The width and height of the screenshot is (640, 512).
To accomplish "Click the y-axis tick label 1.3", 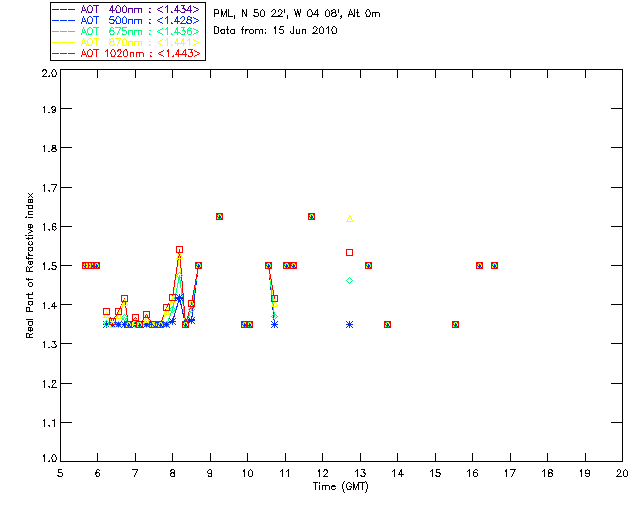I will 49,345.
